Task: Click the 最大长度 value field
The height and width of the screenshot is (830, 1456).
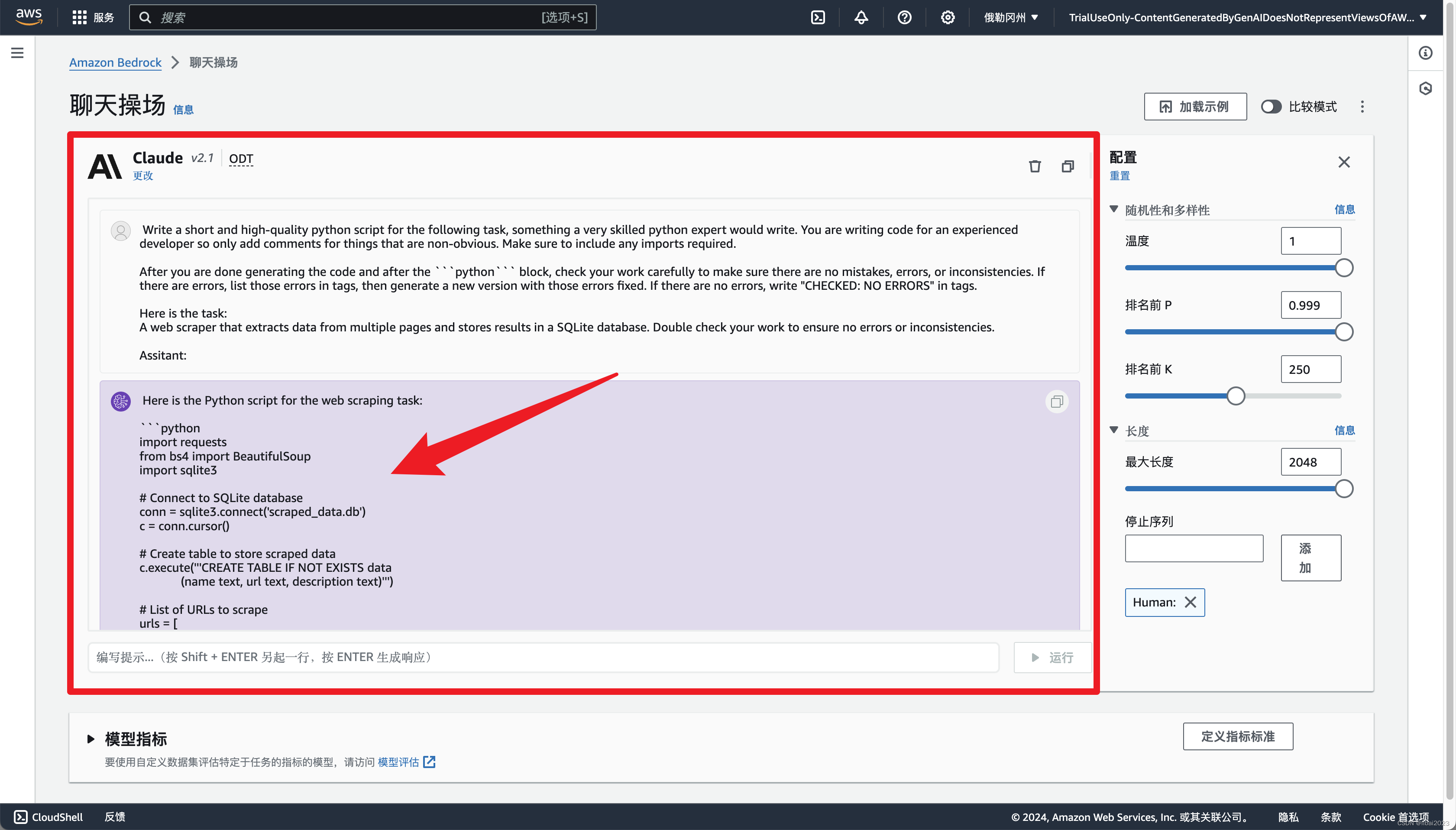Action: coord(1310,462)
